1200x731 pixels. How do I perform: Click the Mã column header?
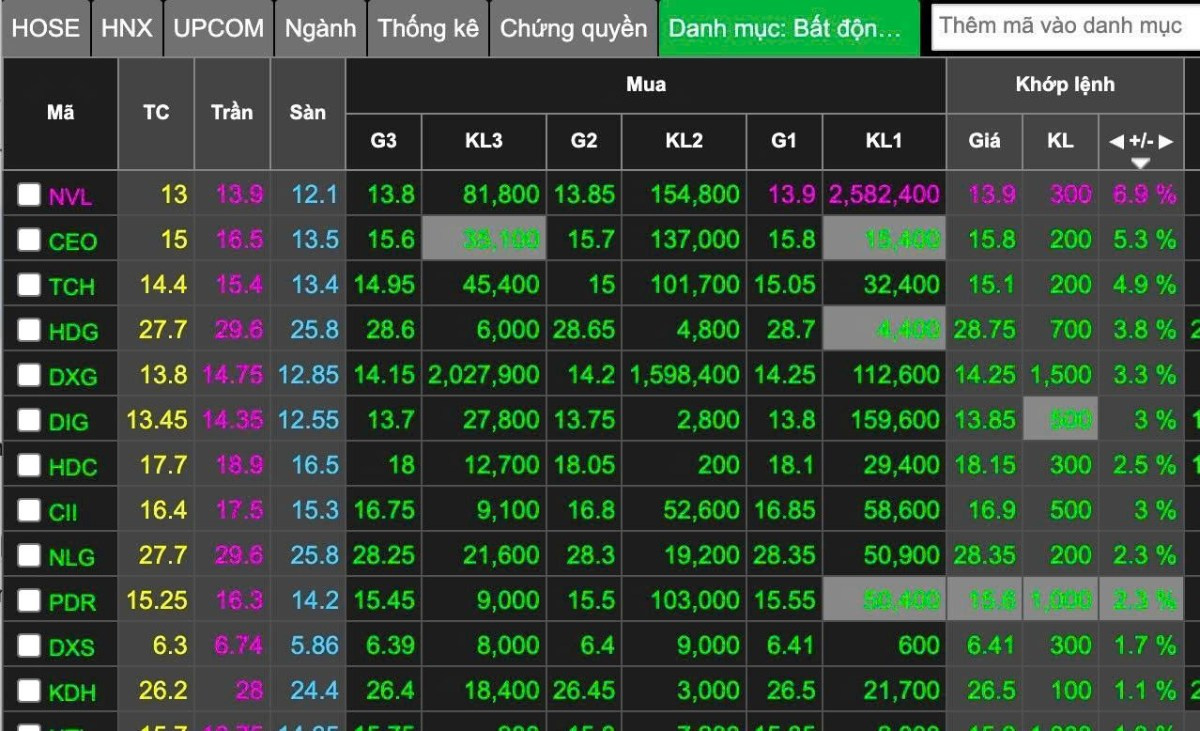pos(60,113)
